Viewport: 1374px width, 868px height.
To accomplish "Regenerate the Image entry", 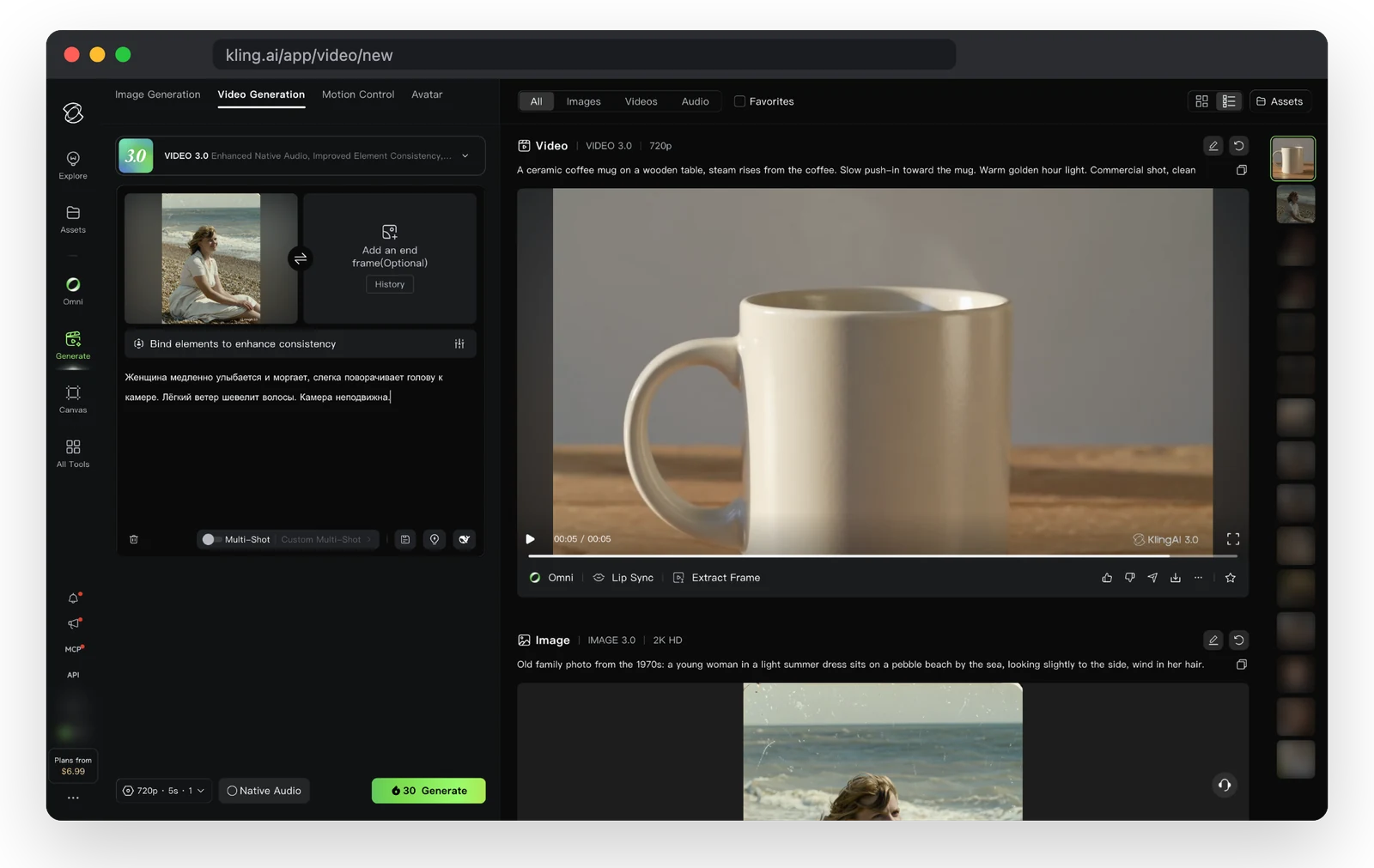I will click(x=1238, y=640).
